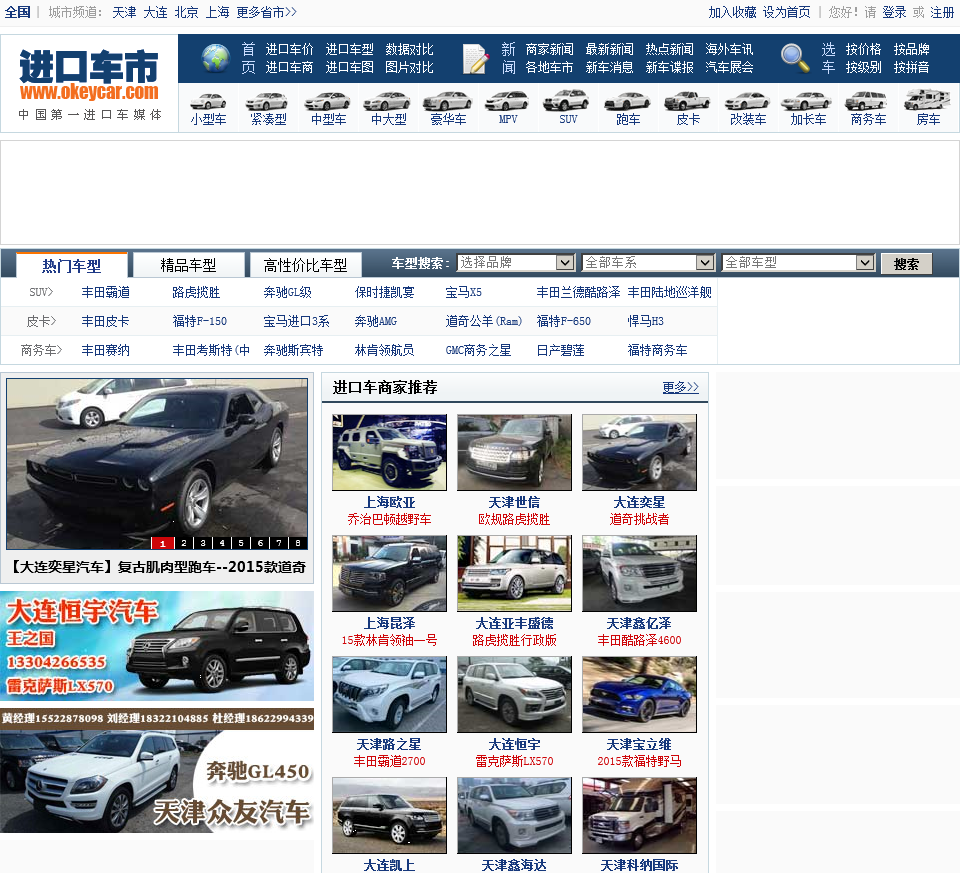Open 按价格 car selection menu item

(863, 50)
